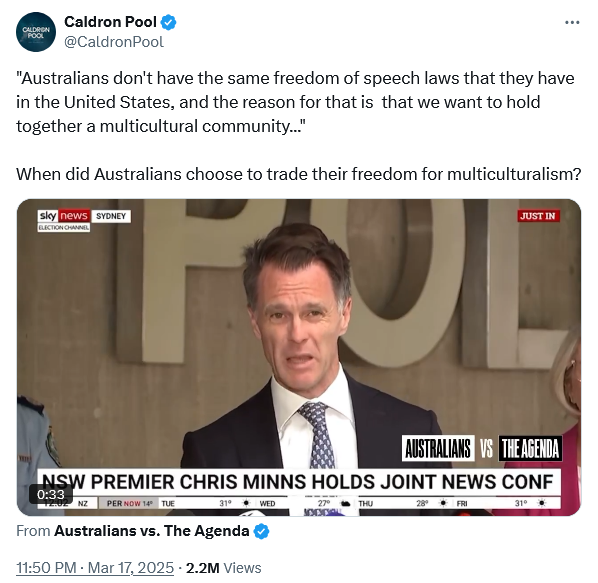The image size is (598, 583).
Task: Open the 11:50 PM · Mar 17, 2025 timestamp
Action: [x=95, y=568]
